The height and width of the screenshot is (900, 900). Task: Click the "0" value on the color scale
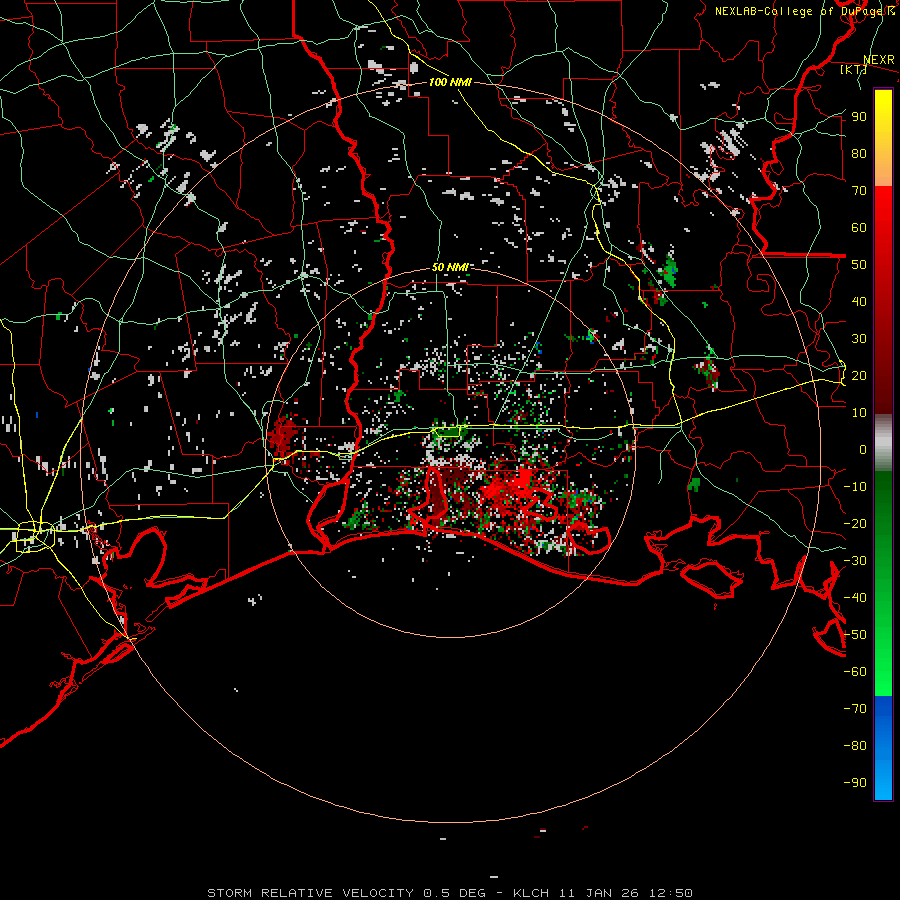pyautogui.click(x=863, y=449)
